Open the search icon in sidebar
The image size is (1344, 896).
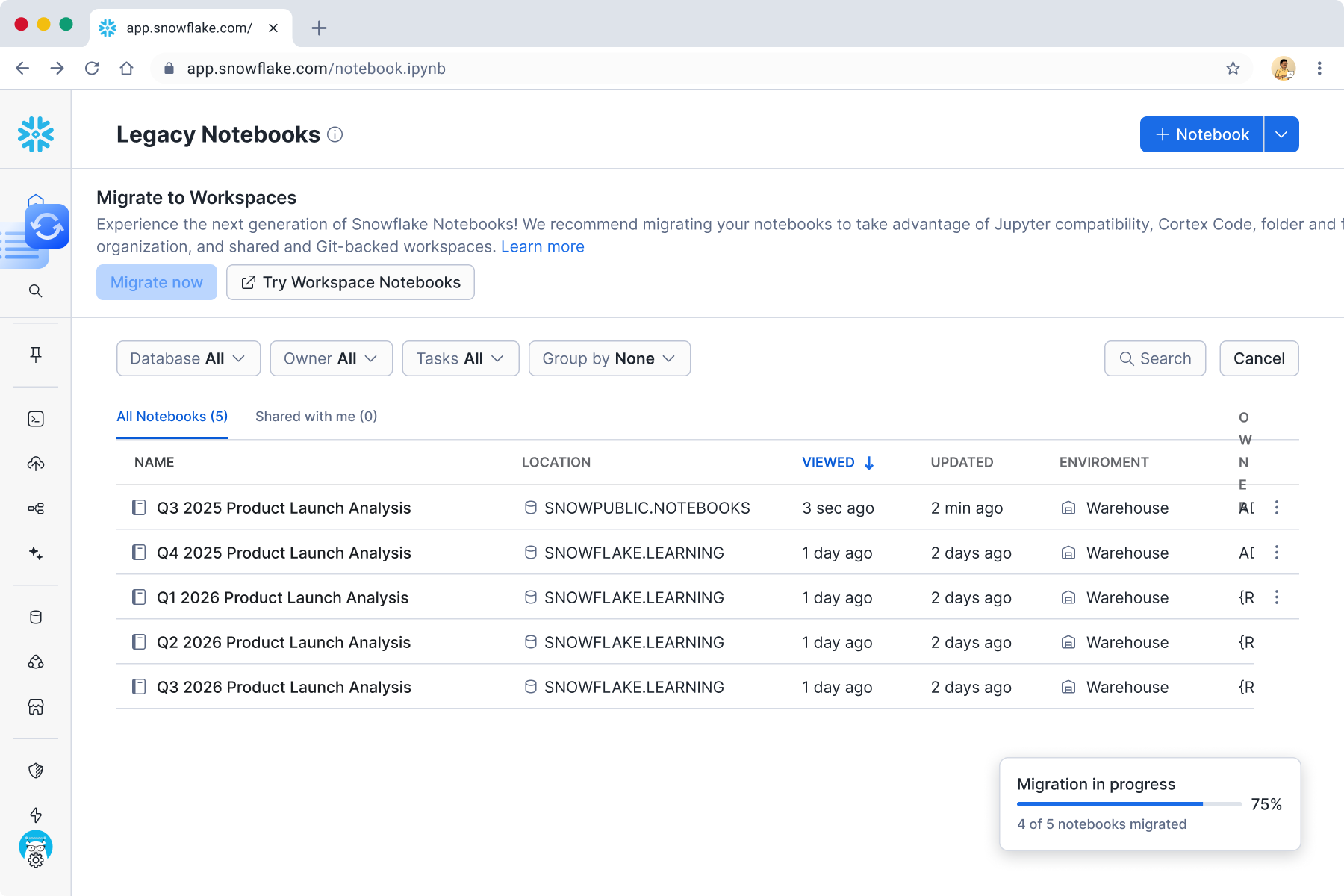35,291
